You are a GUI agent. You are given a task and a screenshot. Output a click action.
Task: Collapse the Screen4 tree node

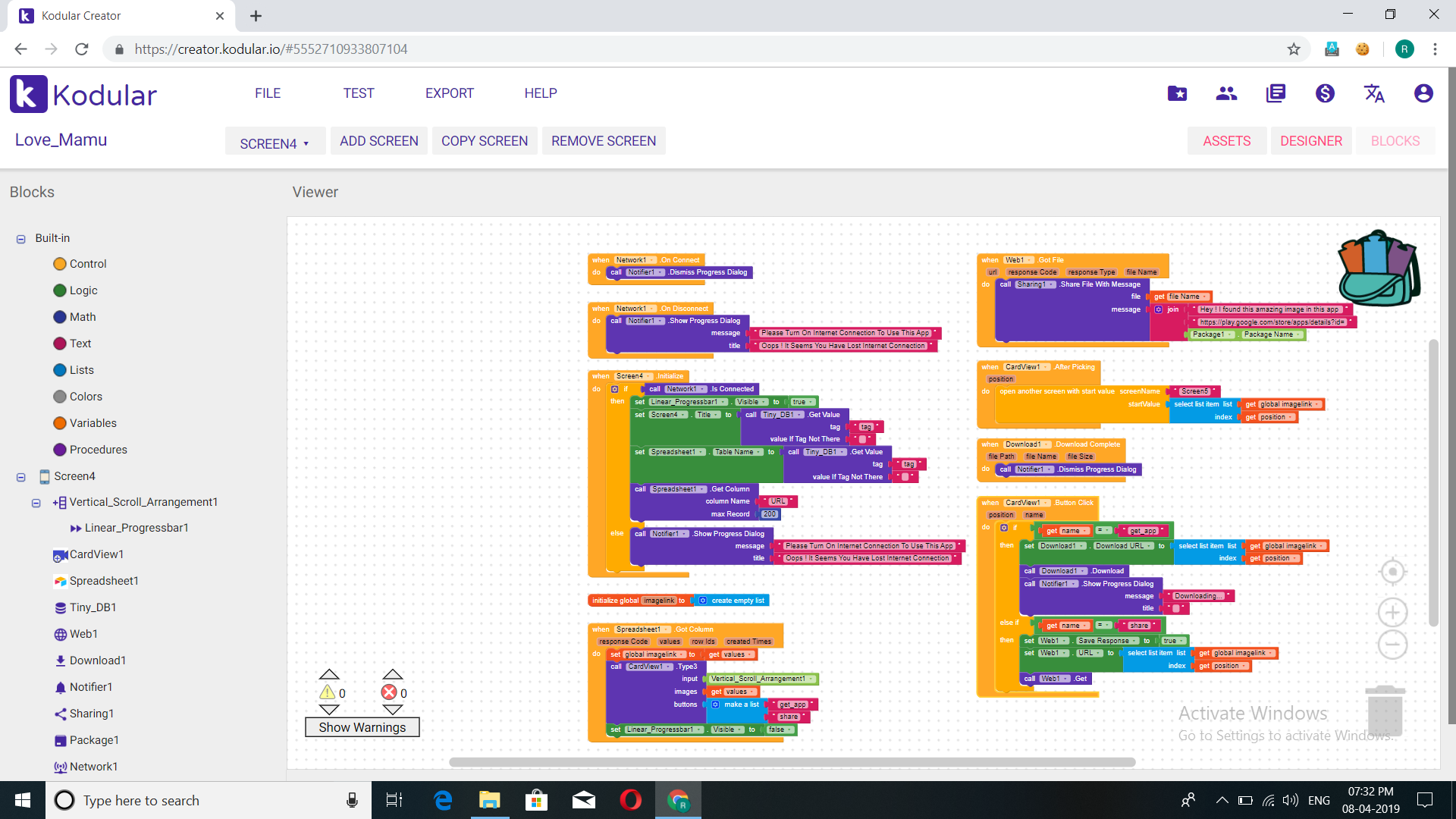click(x=21, y=477)
